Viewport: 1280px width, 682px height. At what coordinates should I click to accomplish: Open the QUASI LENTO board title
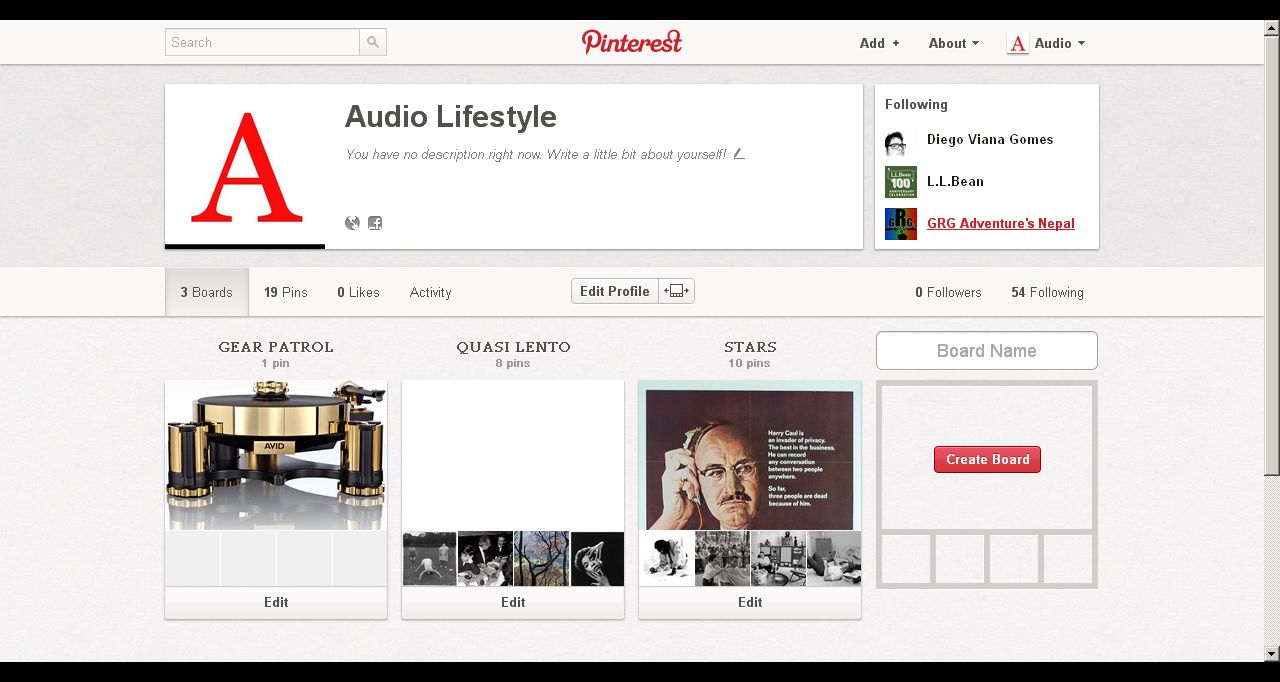pos(513,347)
